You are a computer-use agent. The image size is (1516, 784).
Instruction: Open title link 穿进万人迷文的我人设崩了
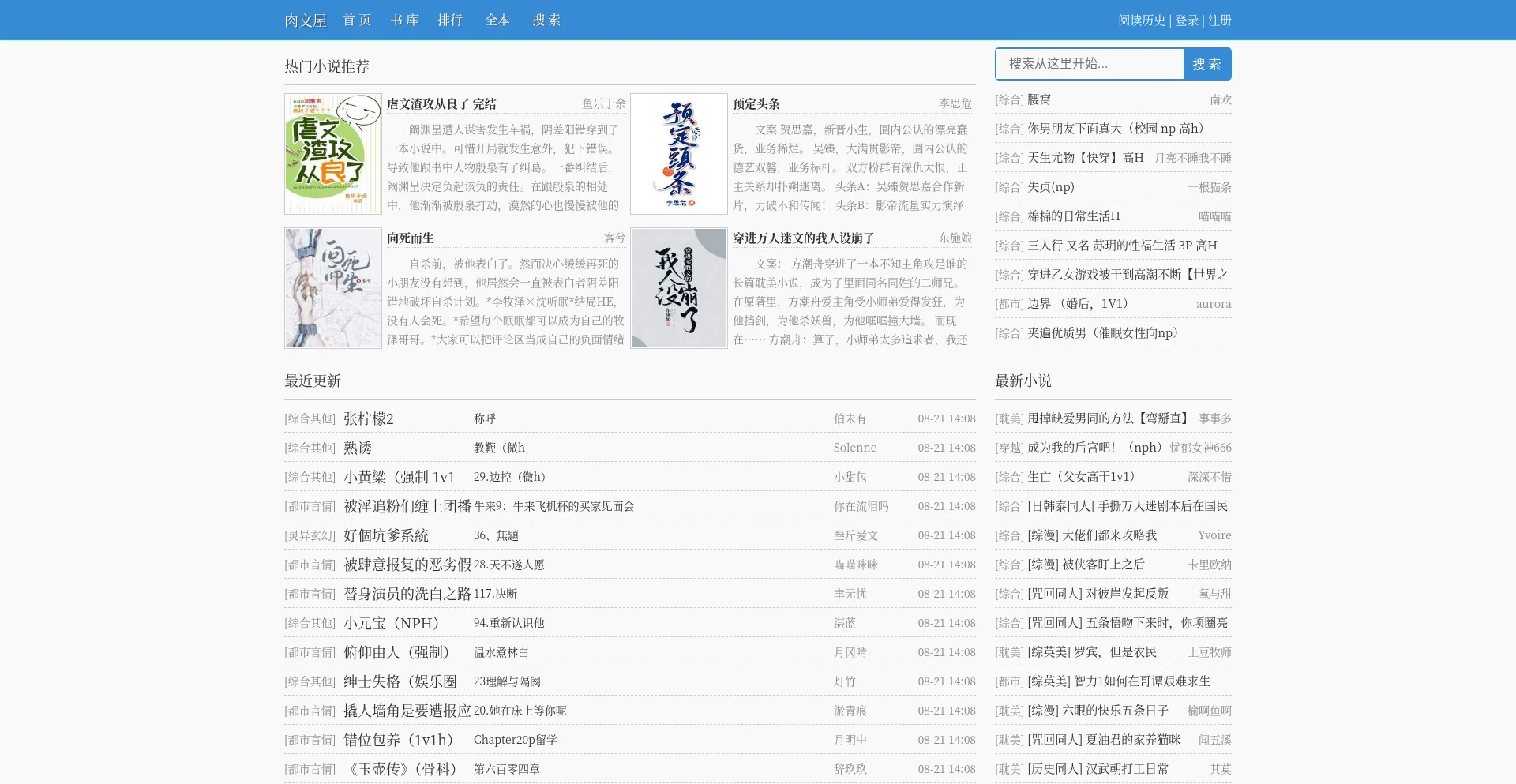tap(804, 238)
